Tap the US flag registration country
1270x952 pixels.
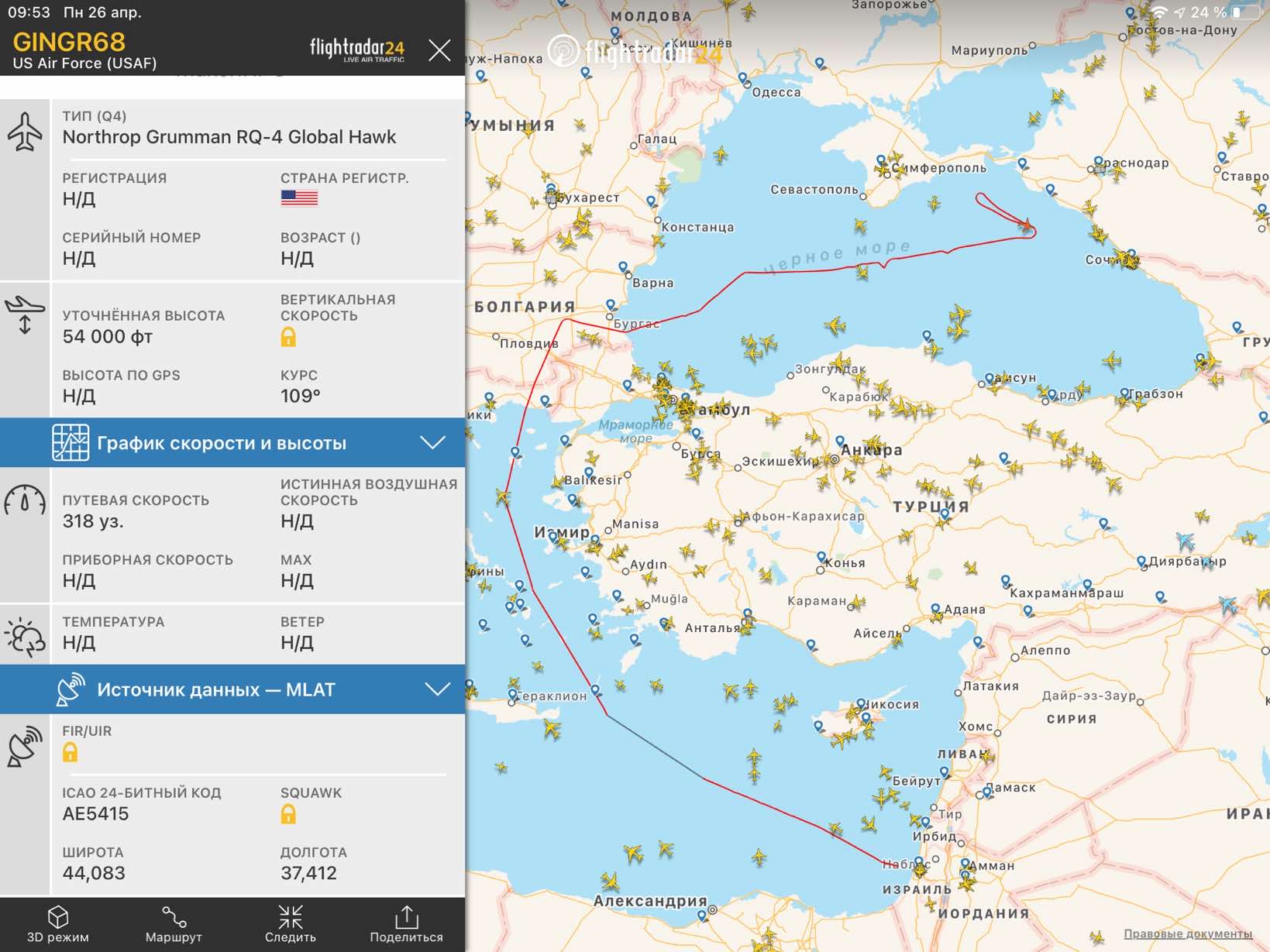point(299,198)
